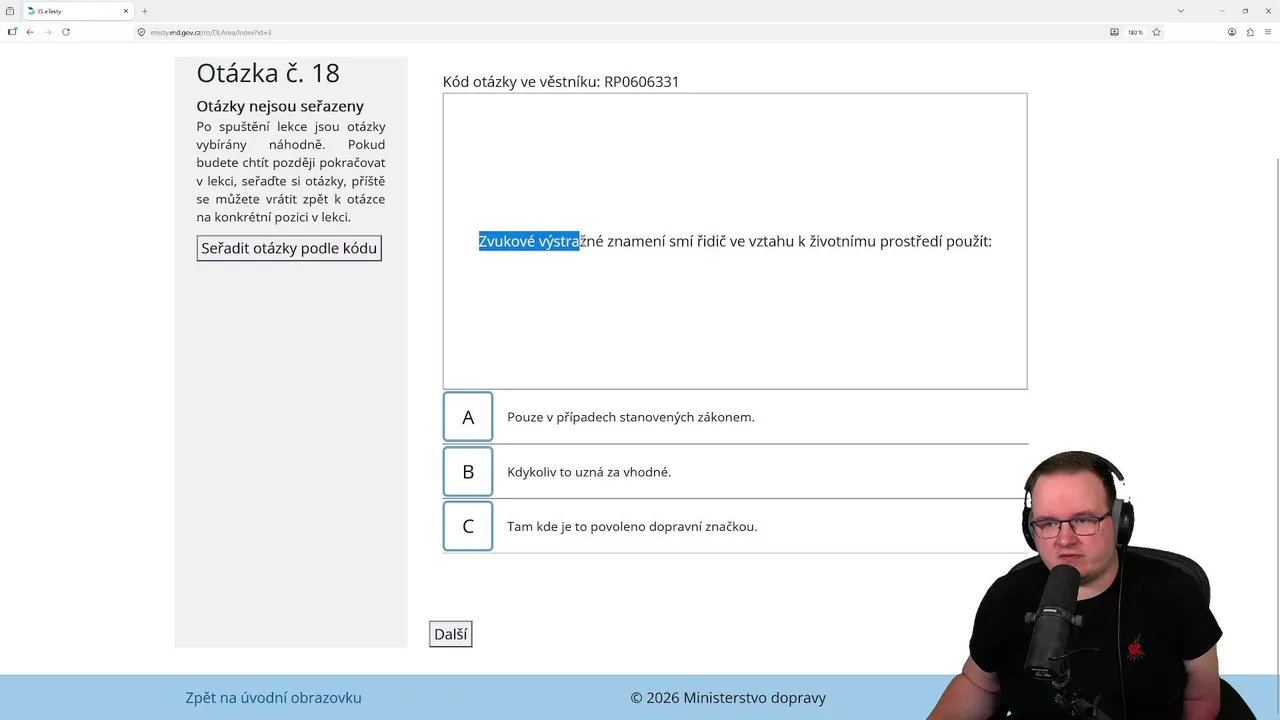Select answer C box
The width and height of the screenshot is (1280, 720).
(468, 526)
